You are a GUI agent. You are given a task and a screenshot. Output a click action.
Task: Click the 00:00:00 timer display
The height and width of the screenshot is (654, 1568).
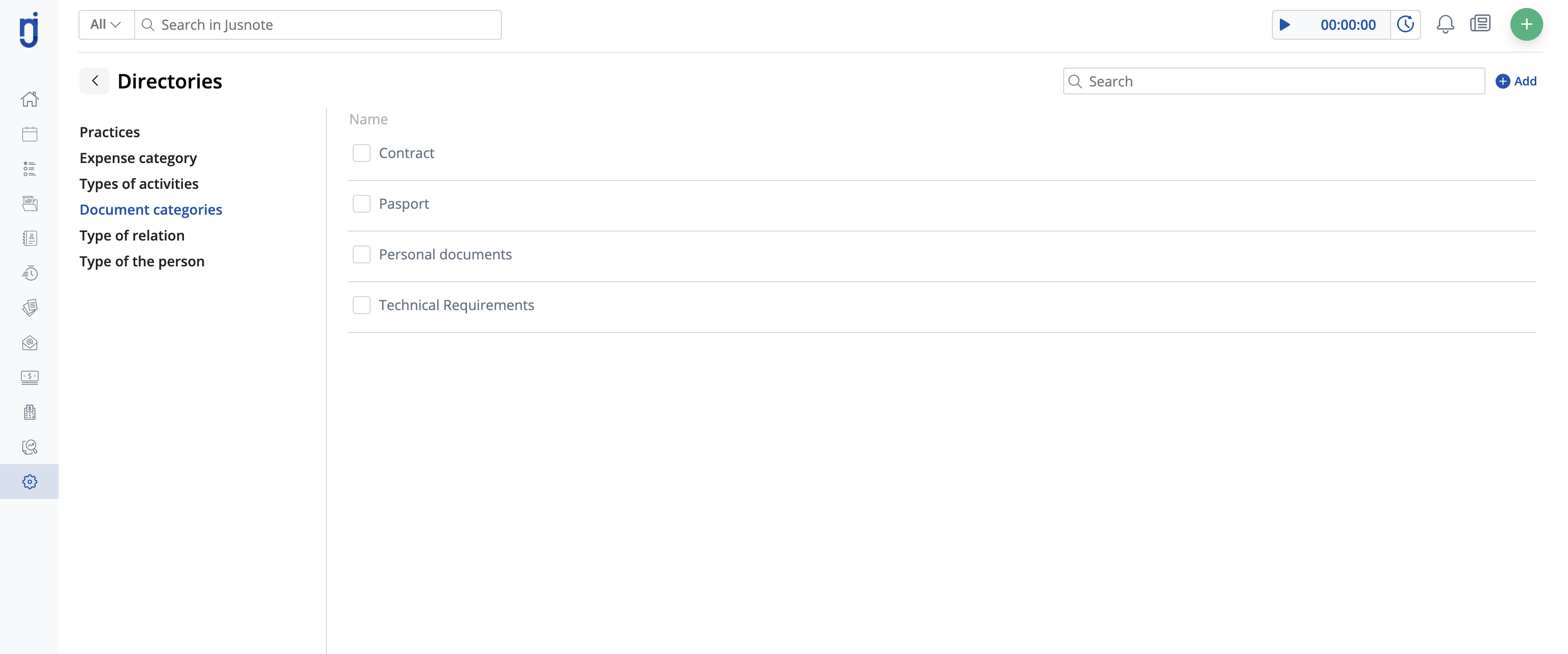click(x=1347, y=24)
